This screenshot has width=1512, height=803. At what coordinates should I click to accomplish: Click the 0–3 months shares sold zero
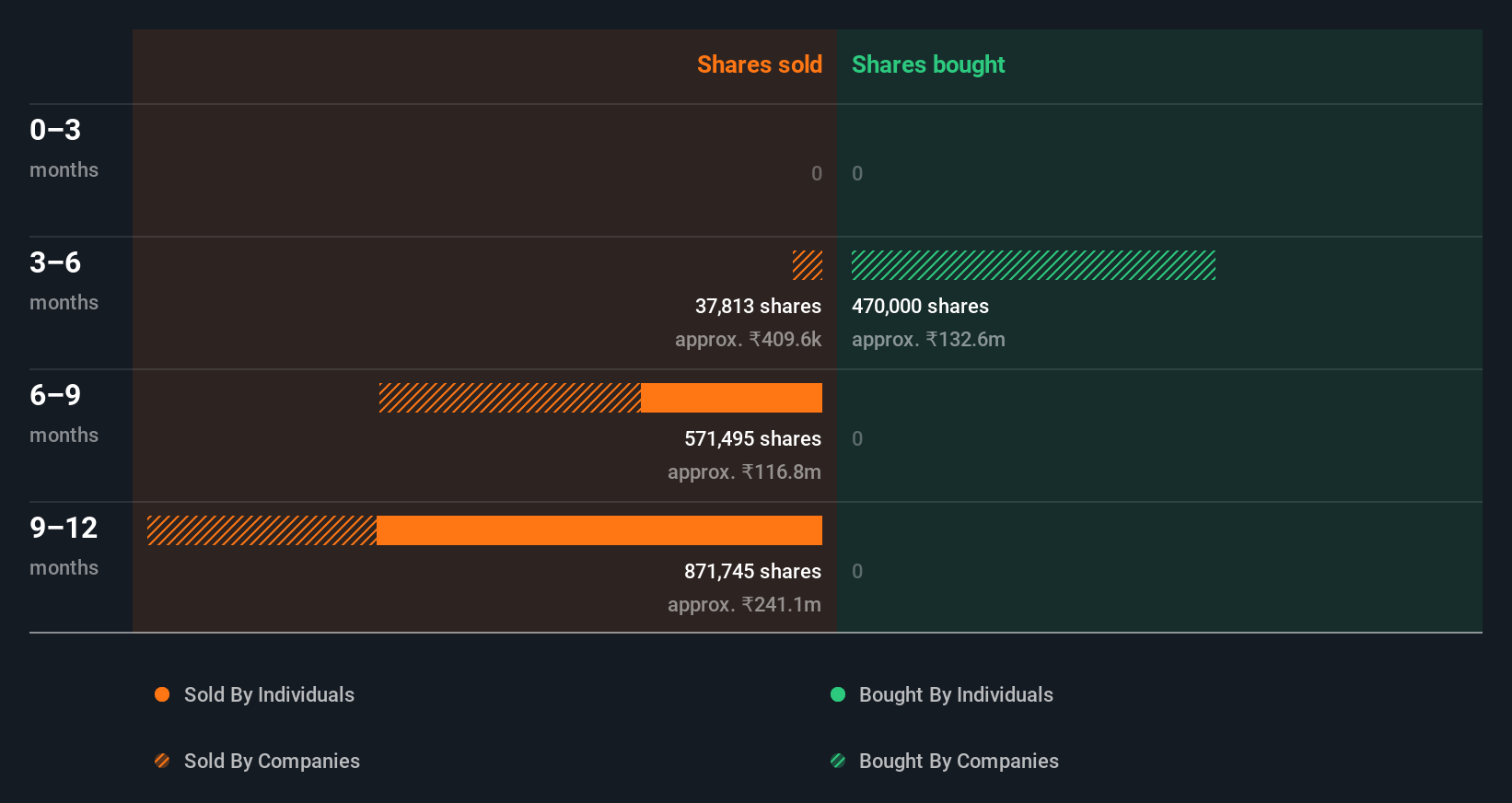[x=817, y=173]
